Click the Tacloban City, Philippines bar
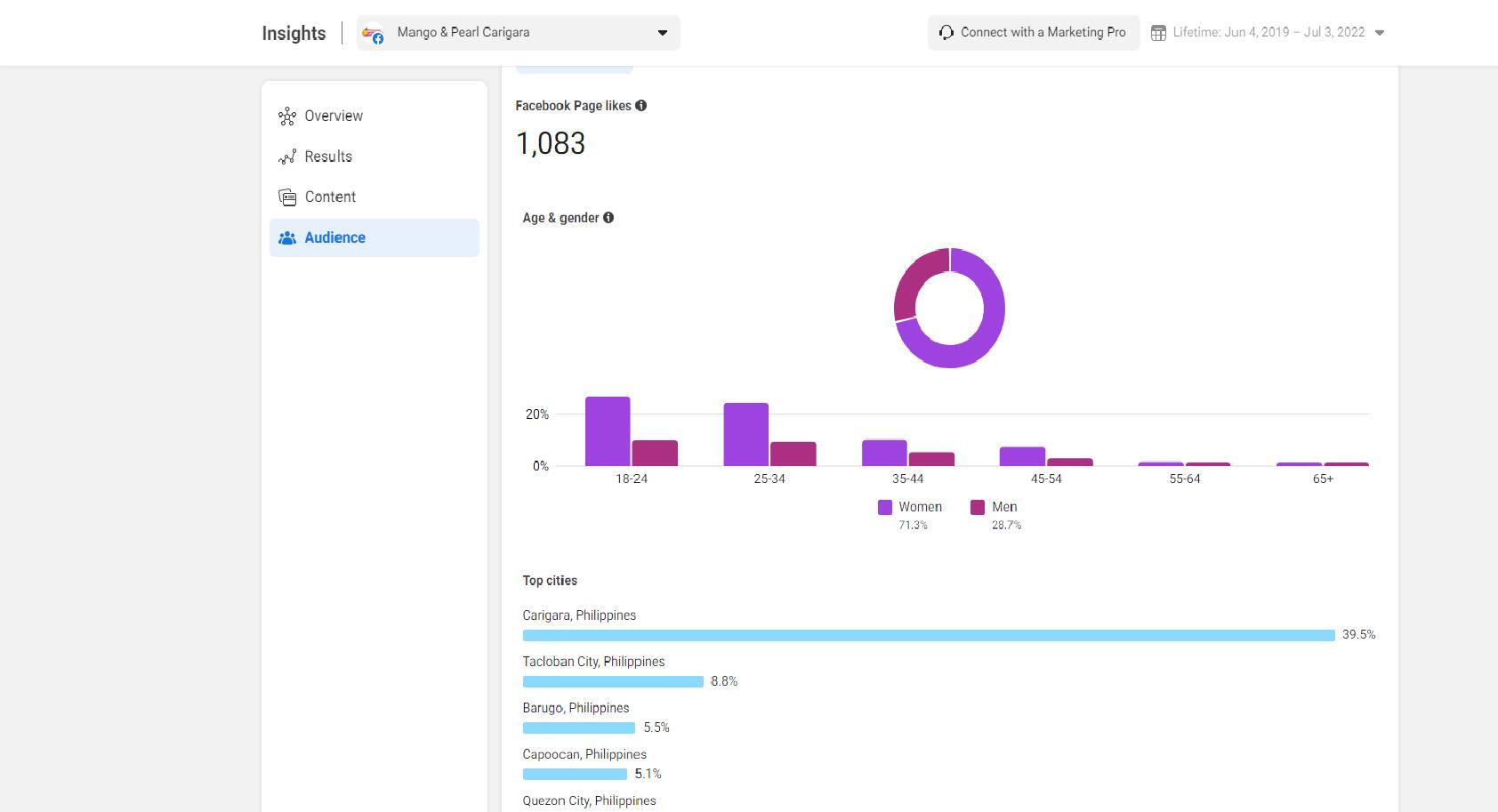This screenshot has height=812, width=1498. tap(613, 681)
